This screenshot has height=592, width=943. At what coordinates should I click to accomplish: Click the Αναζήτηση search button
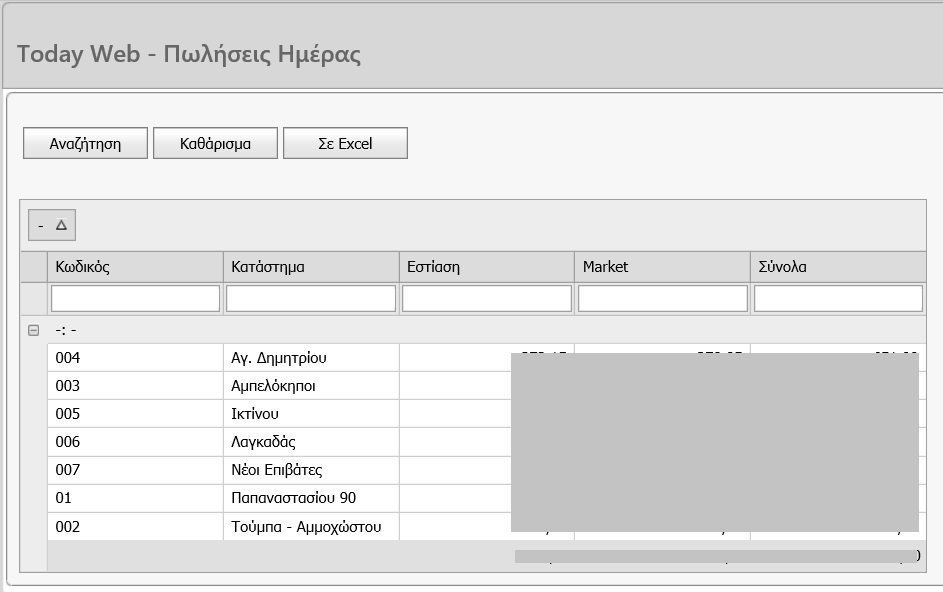85,143
